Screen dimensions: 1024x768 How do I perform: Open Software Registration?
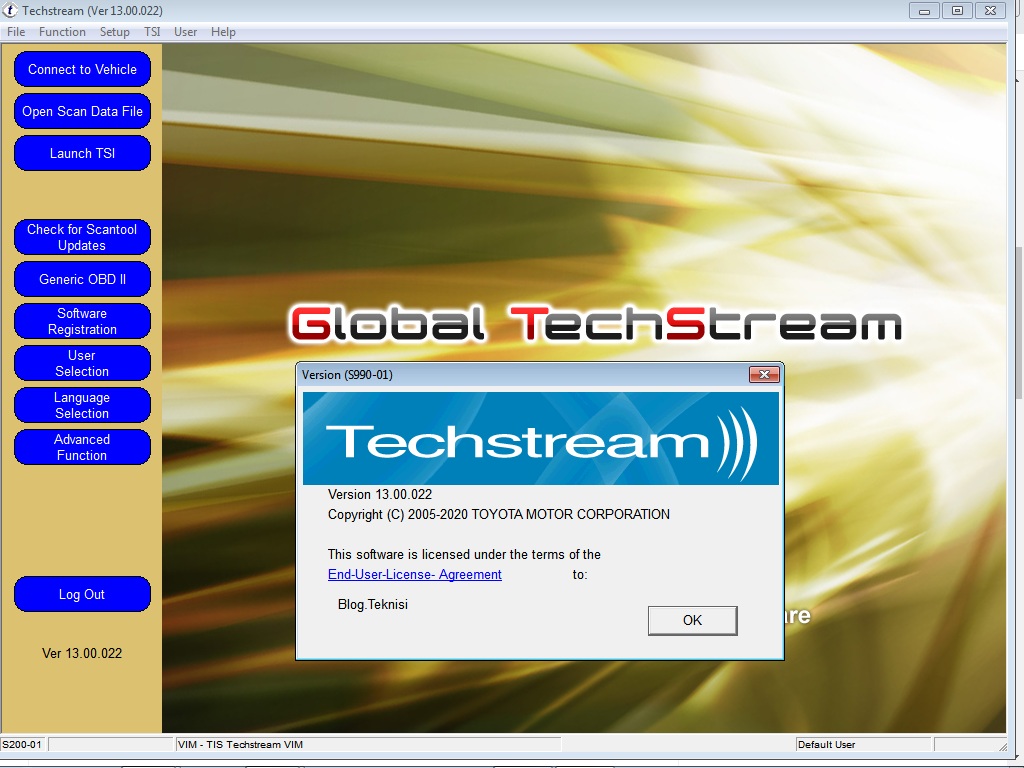(x=82, y=321)
